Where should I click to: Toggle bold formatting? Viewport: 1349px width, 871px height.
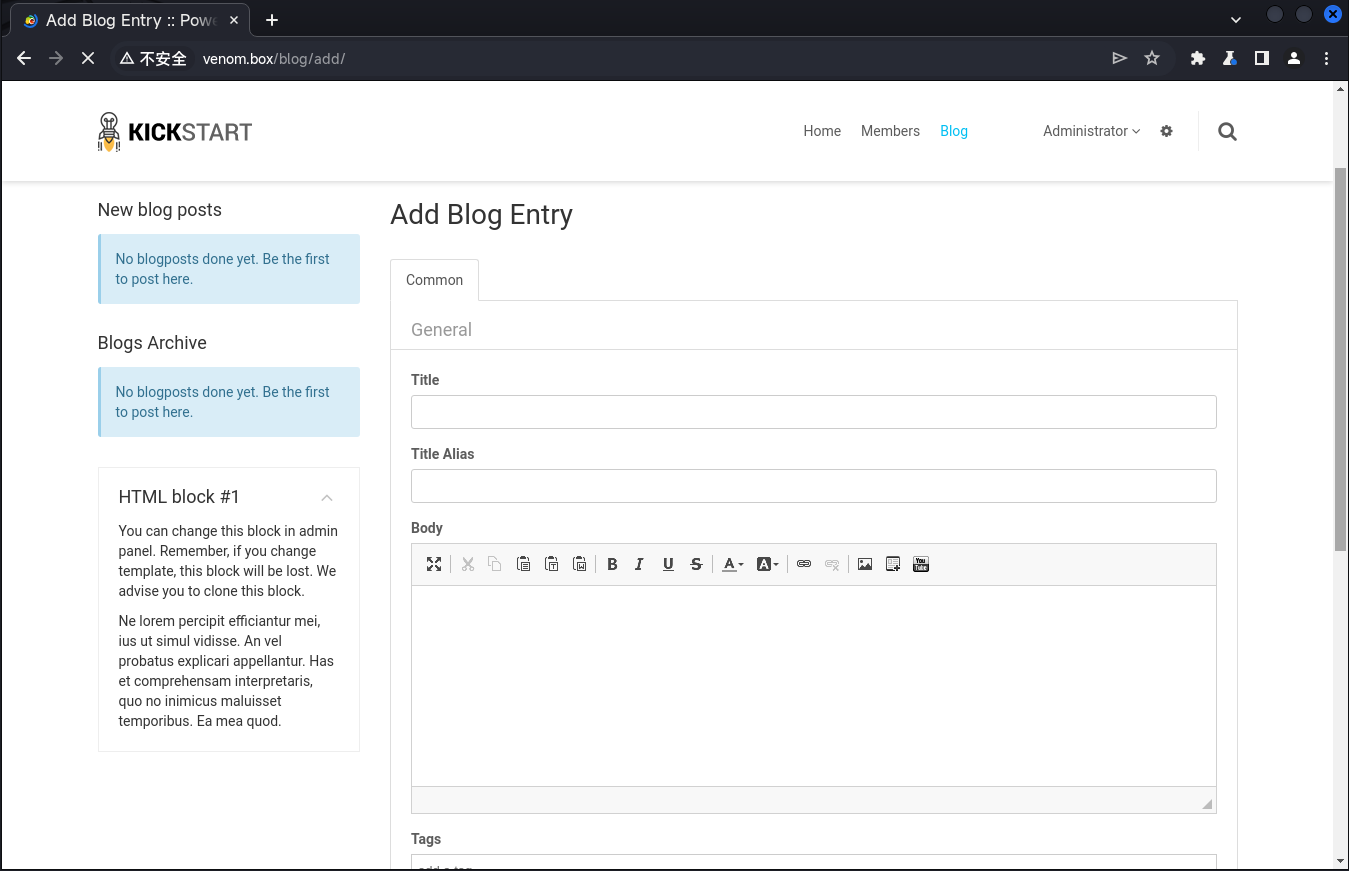coord(612,564)
